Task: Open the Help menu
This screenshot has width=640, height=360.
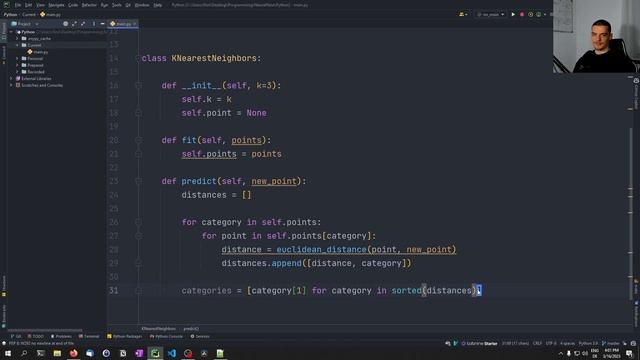Action: (158, 5)
